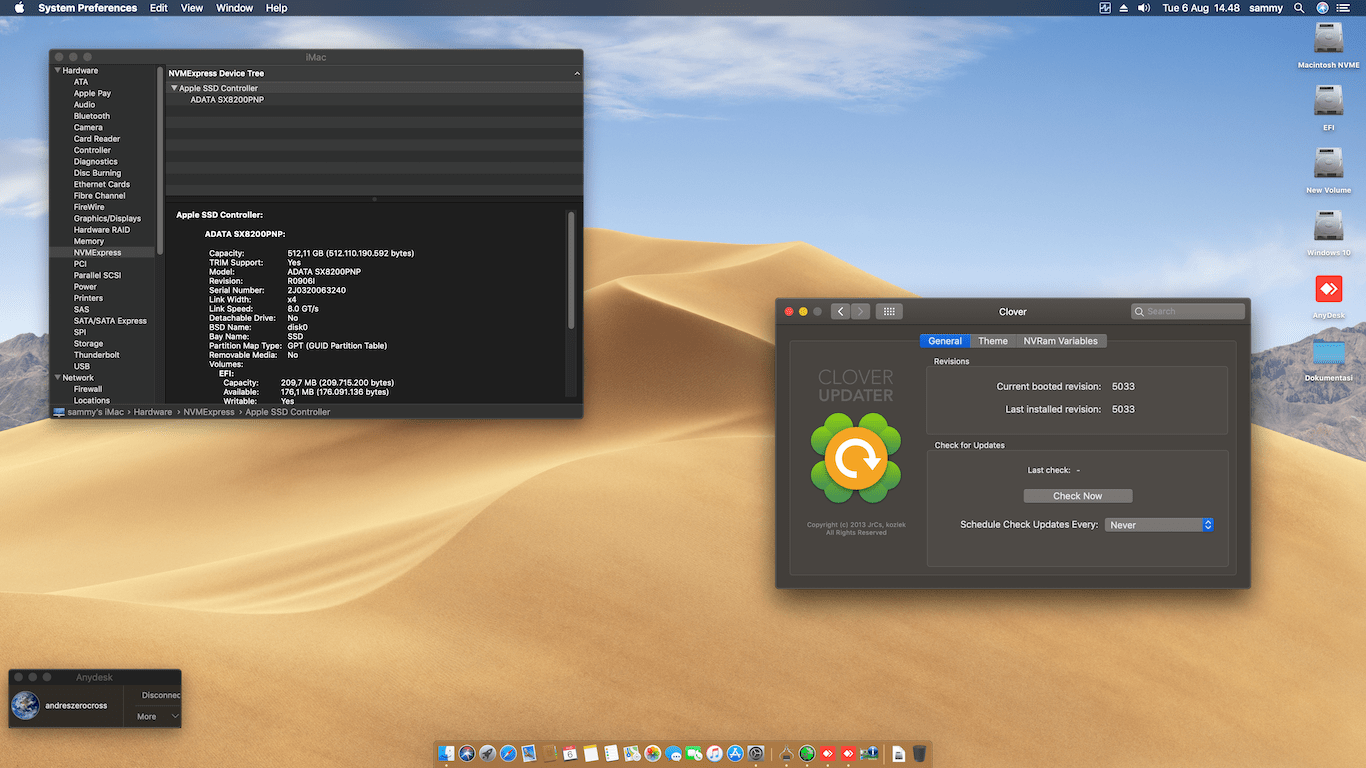Switch to the Theme tab in Clover
This screenshot has height=768, width=1366.
tap(993, 341)
